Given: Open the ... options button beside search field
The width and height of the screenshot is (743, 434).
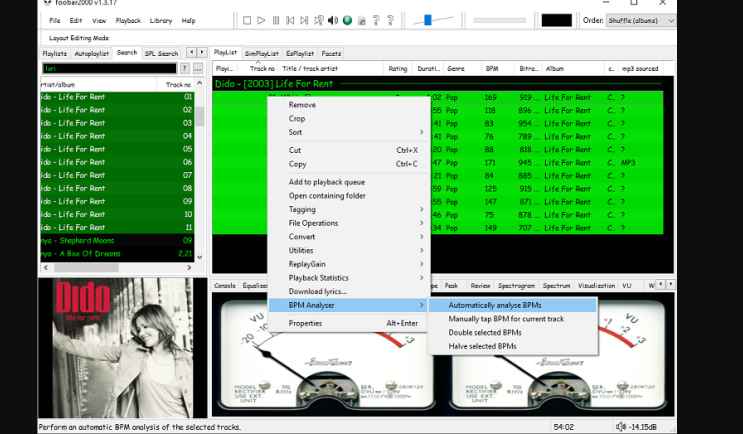Looking at the screenshot, I should [x=198, y=69].
